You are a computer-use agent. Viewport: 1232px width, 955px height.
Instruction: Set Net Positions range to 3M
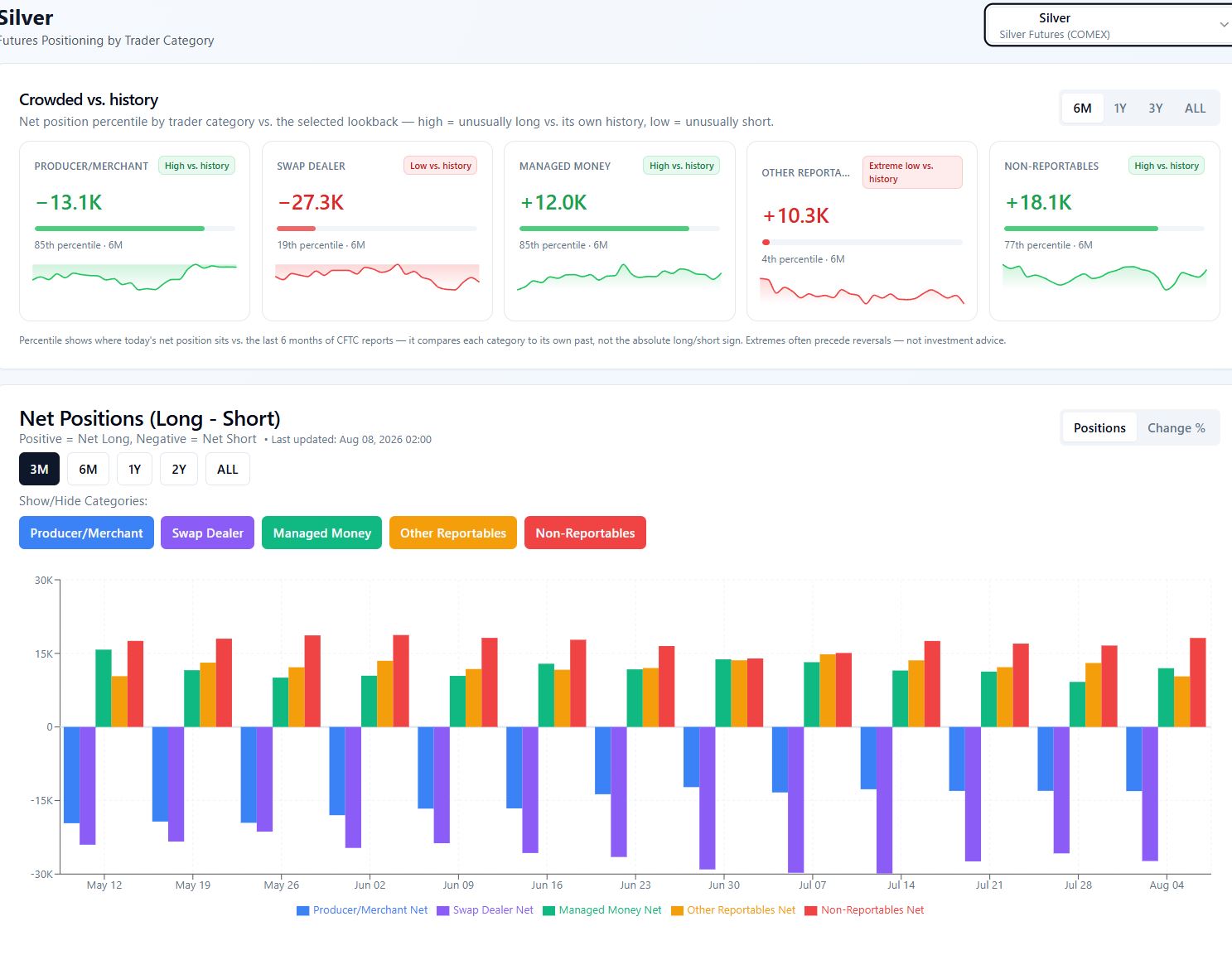[x=39, y=469]
